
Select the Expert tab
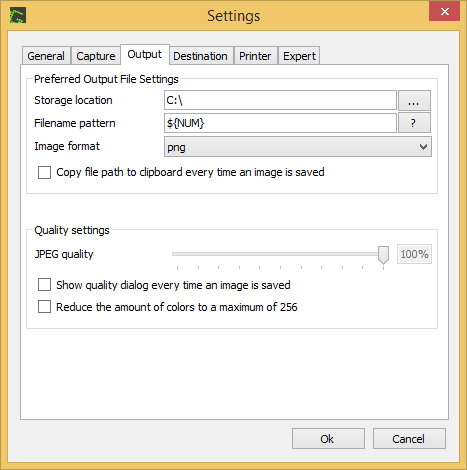tap(299, 56)
